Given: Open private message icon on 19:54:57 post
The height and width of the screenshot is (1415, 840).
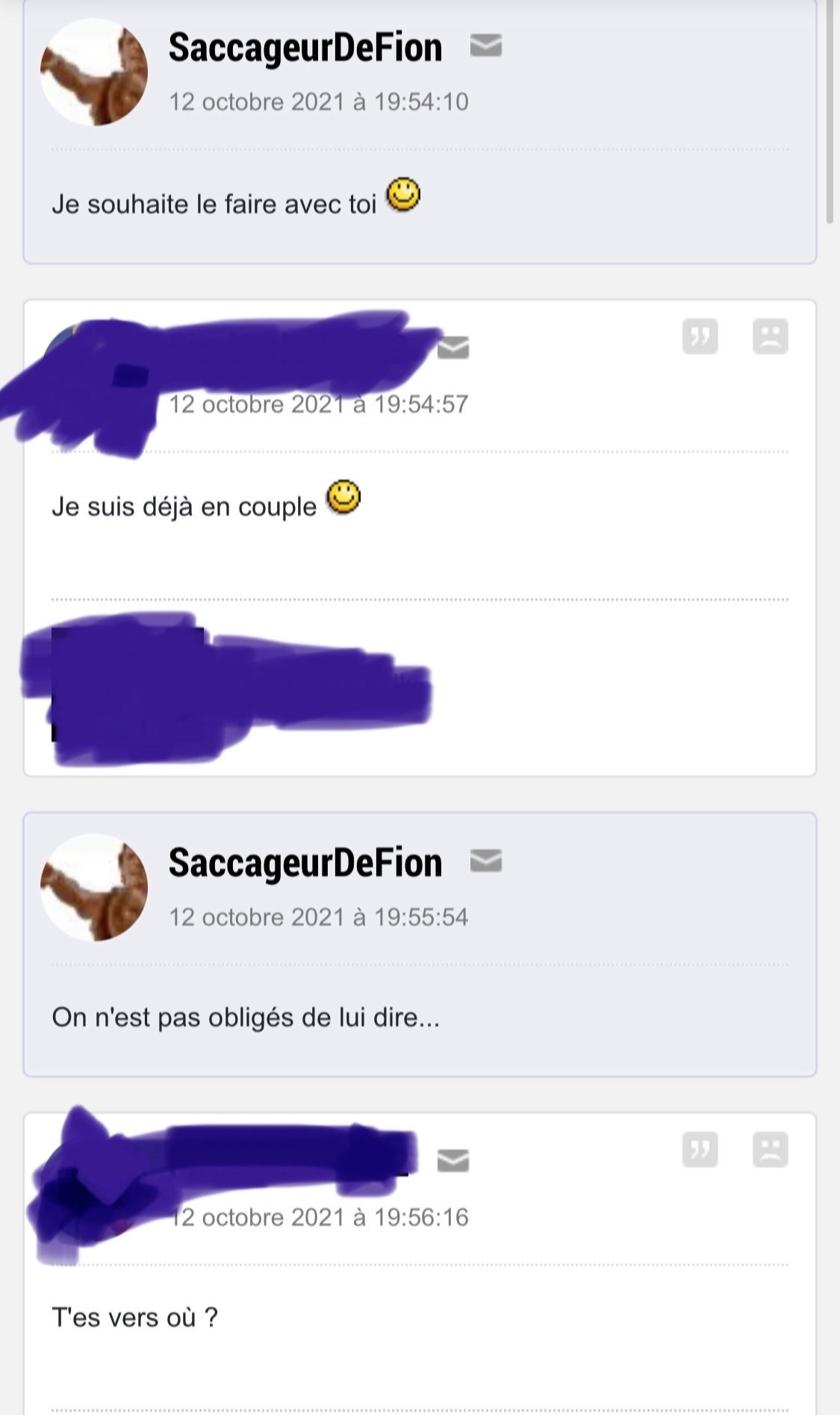Looking at the screenshot, I should pos(452,347).
